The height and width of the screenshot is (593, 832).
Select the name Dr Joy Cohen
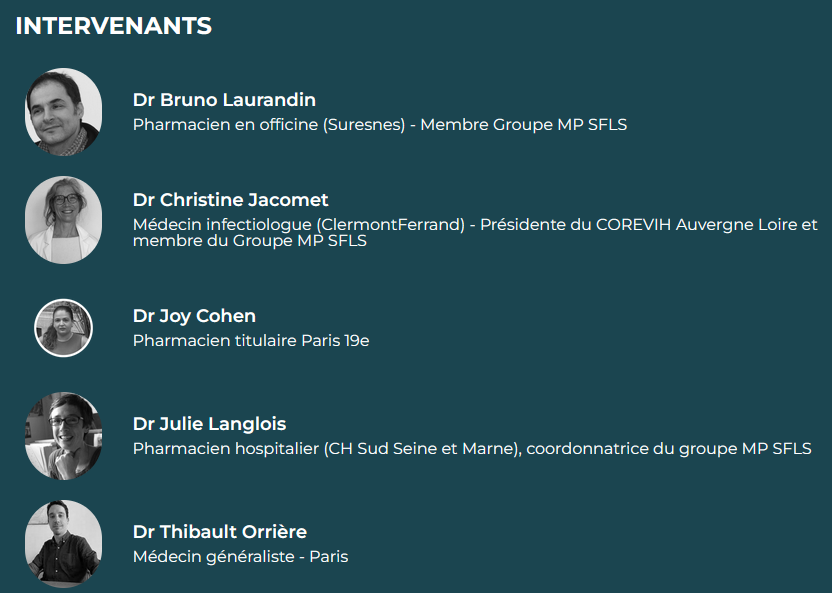(x=194, y=316)
